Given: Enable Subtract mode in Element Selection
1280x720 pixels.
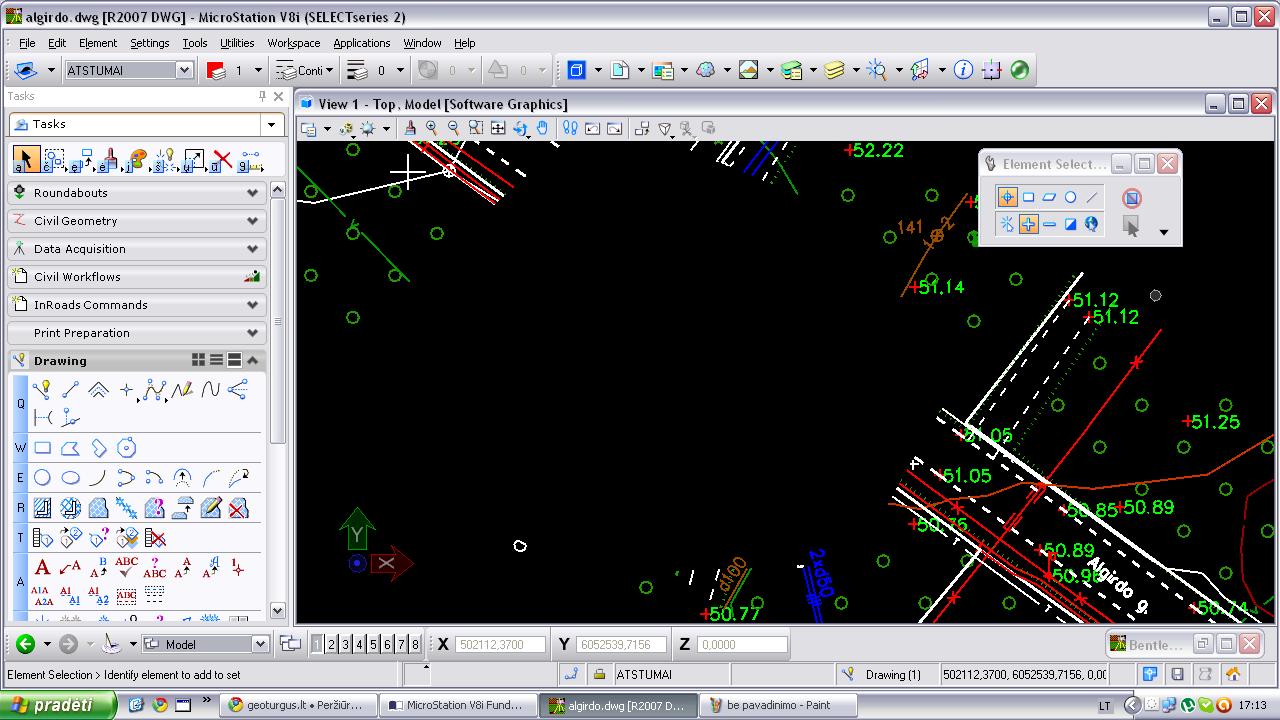Looking at the screenshot, I should [x=1049, y=224].
